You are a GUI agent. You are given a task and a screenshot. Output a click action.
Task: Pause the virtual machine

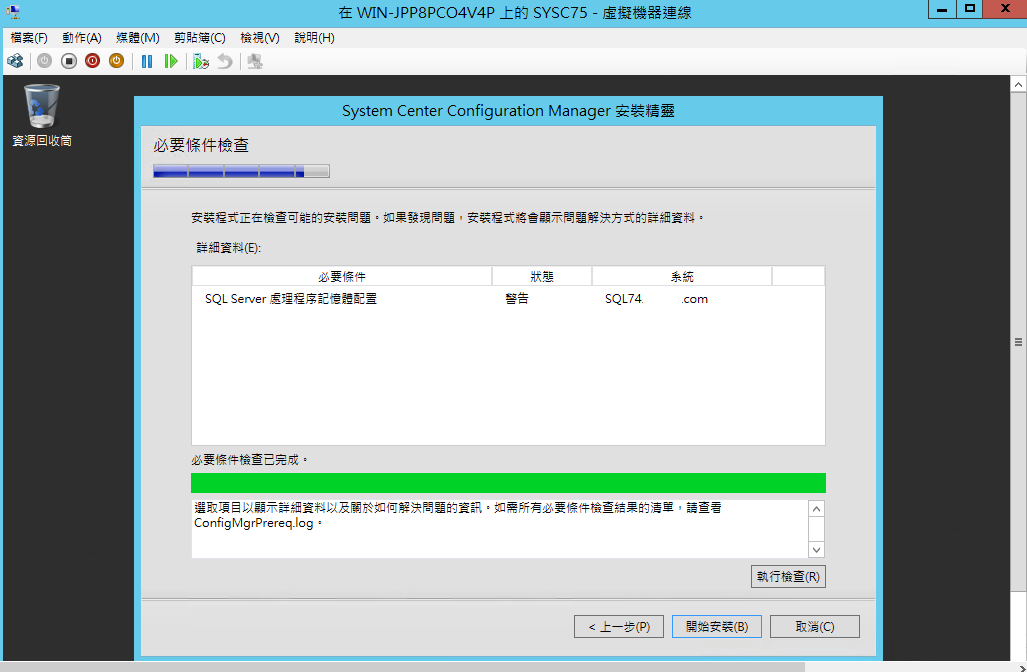coord(147,62)
